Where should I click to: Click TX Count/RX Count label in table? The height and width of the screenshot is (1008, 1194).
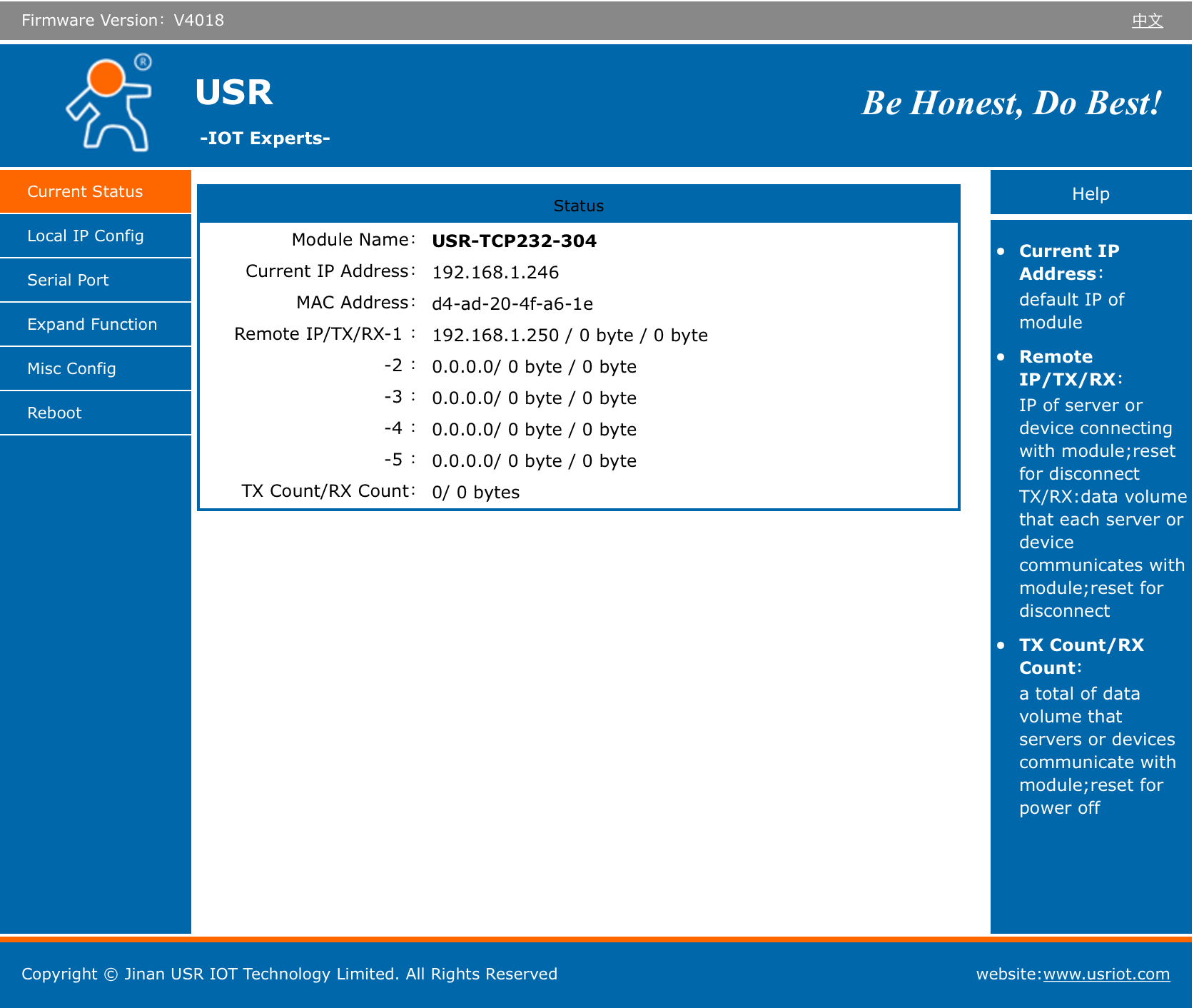pyautogui.click(x=328, y=491)
